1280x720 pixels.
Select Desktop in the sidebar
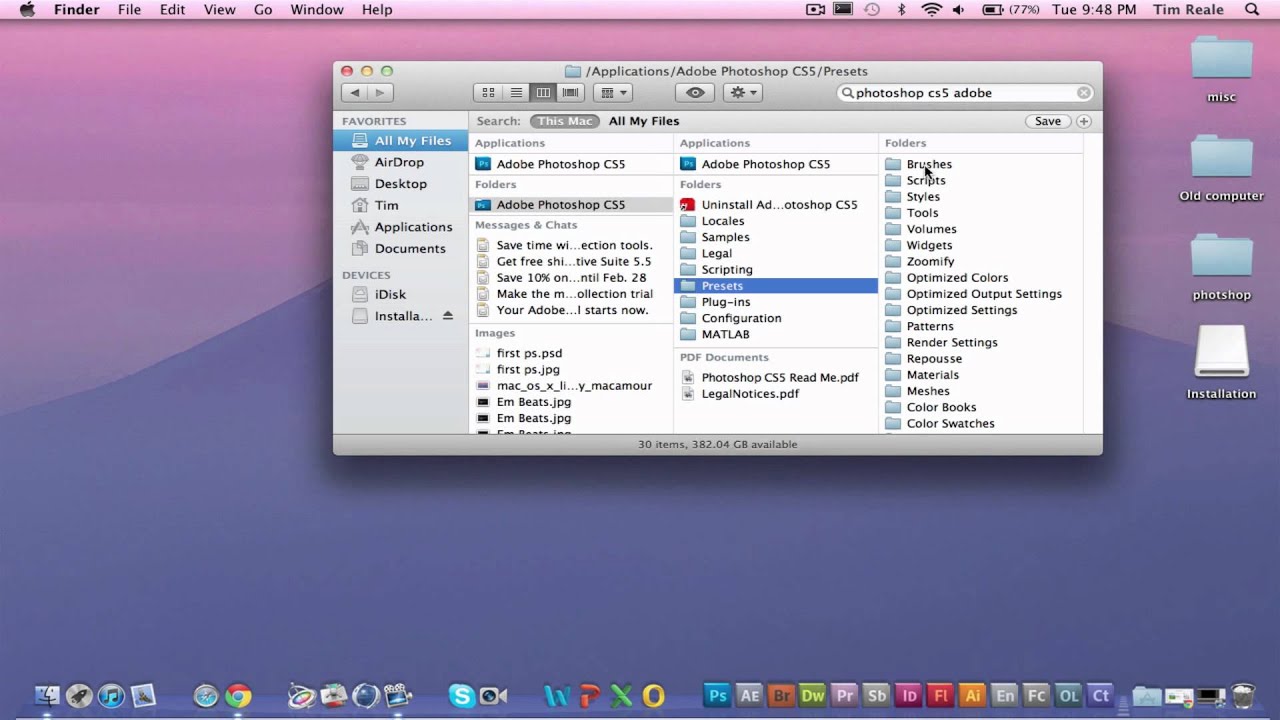click(400, 184)
